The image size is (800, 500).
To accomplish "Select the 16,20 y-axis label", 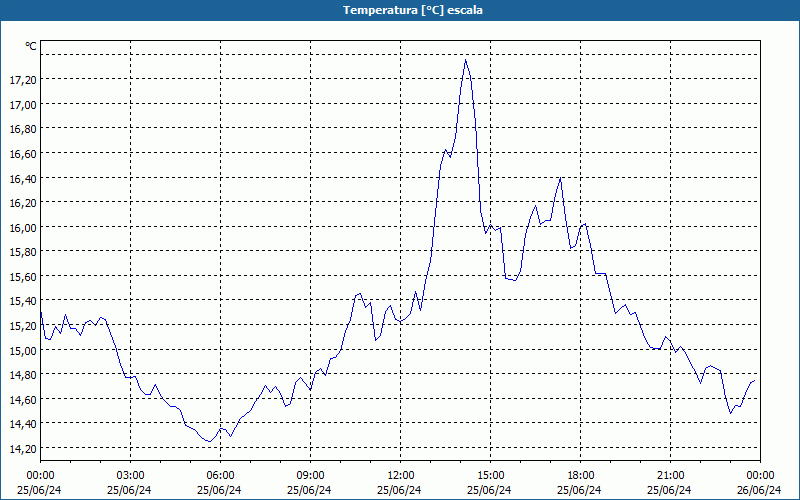I will pyautogui.click(x=23, y=203).
